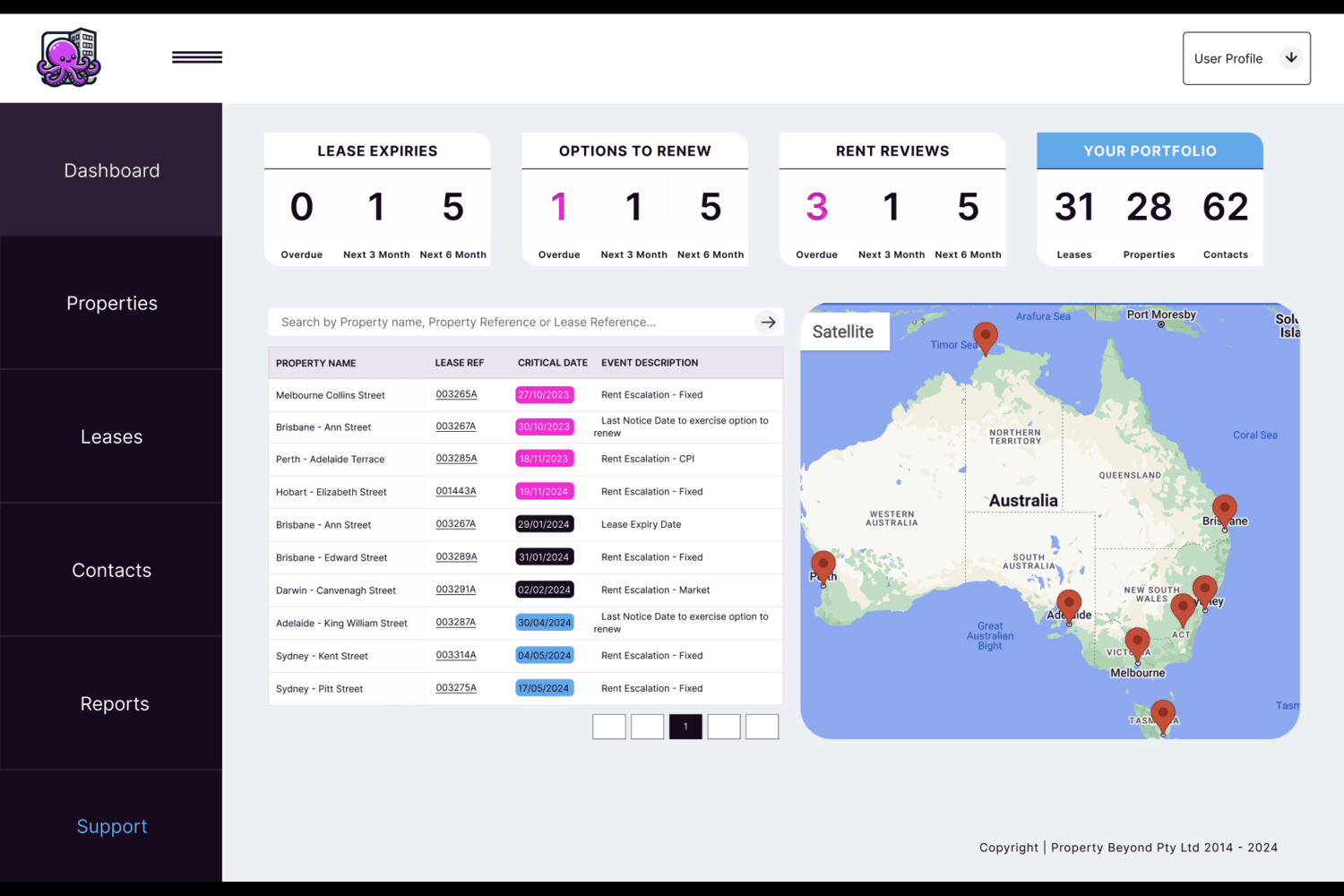Expand the CRITICAL DATE column header
Screen dimensions: 1344x896
(x=552, y=363)
